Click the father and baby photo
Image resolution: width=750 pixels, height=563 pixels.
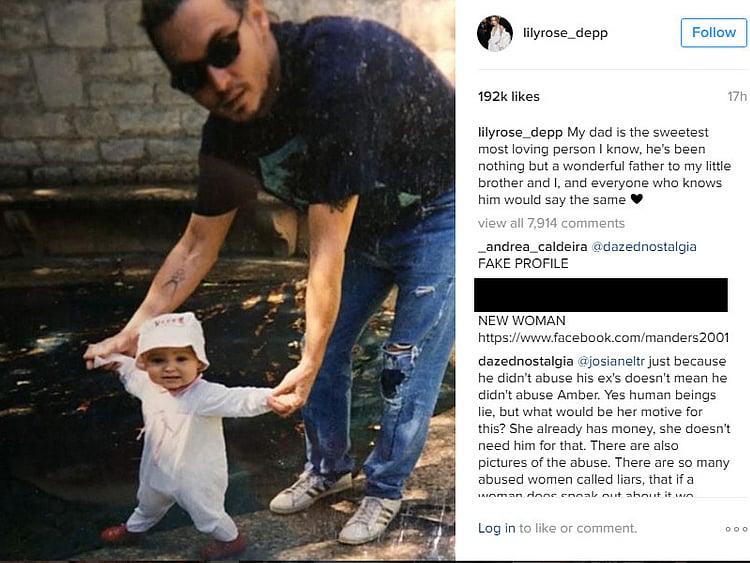227,280
